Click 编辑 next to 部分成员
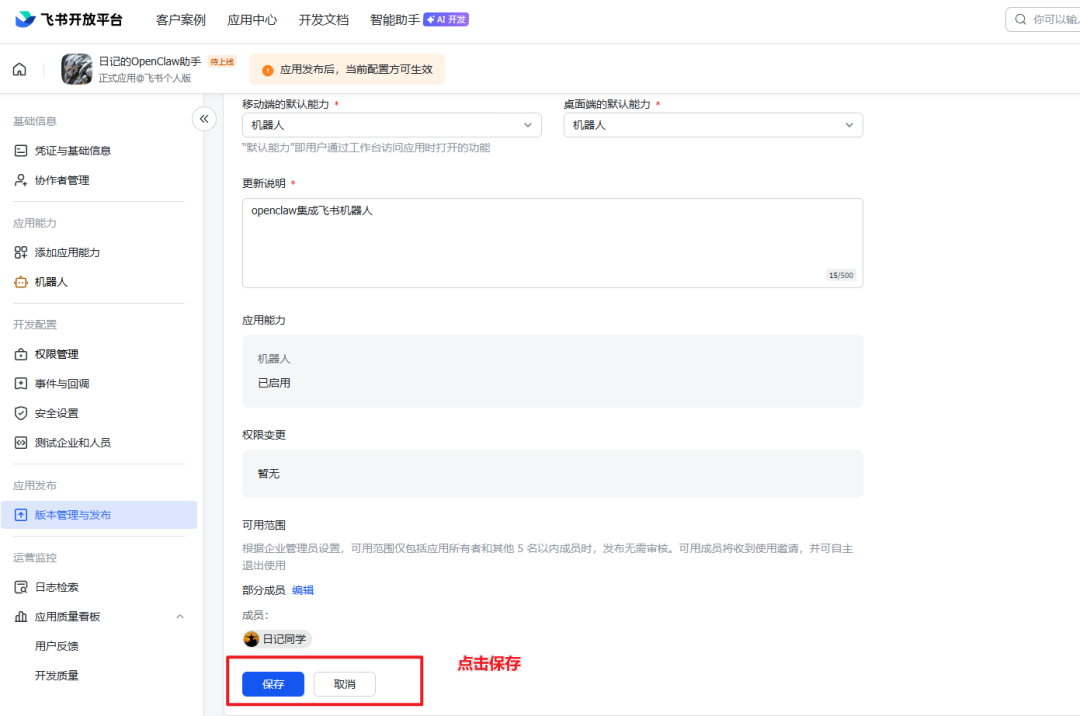The width and height of the screenshot is (1080, 716). pos(303,590)
